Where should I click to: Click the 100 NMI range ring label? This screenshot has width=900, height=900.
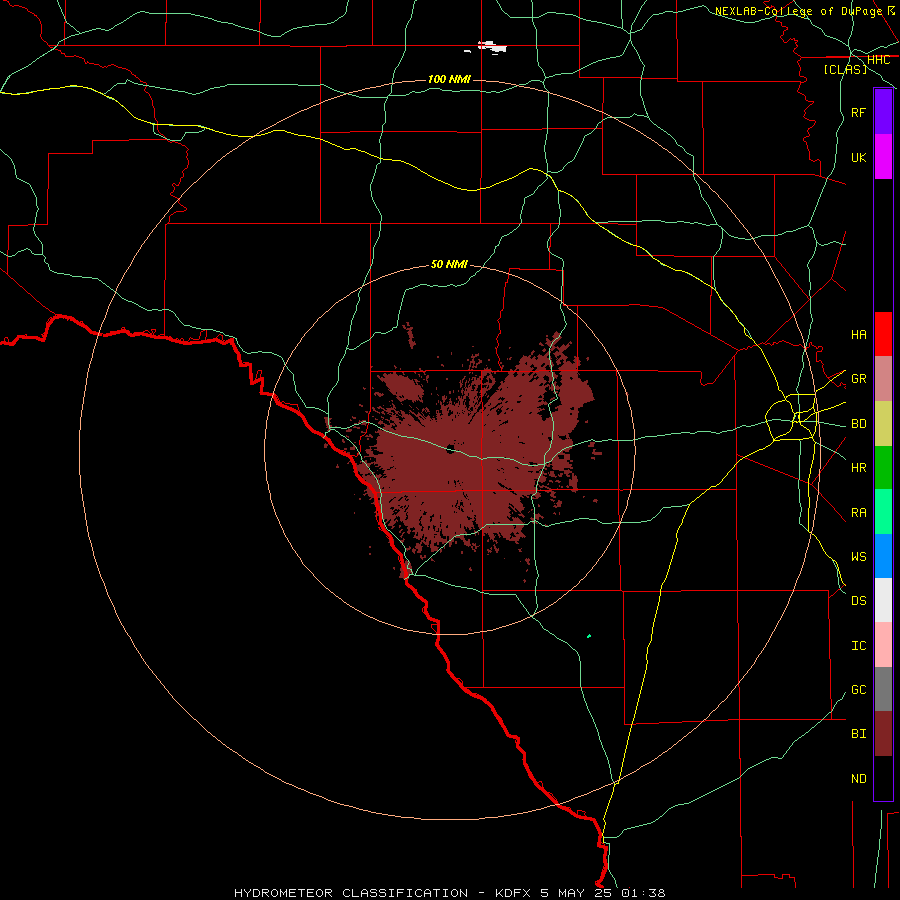coord(449,79)
